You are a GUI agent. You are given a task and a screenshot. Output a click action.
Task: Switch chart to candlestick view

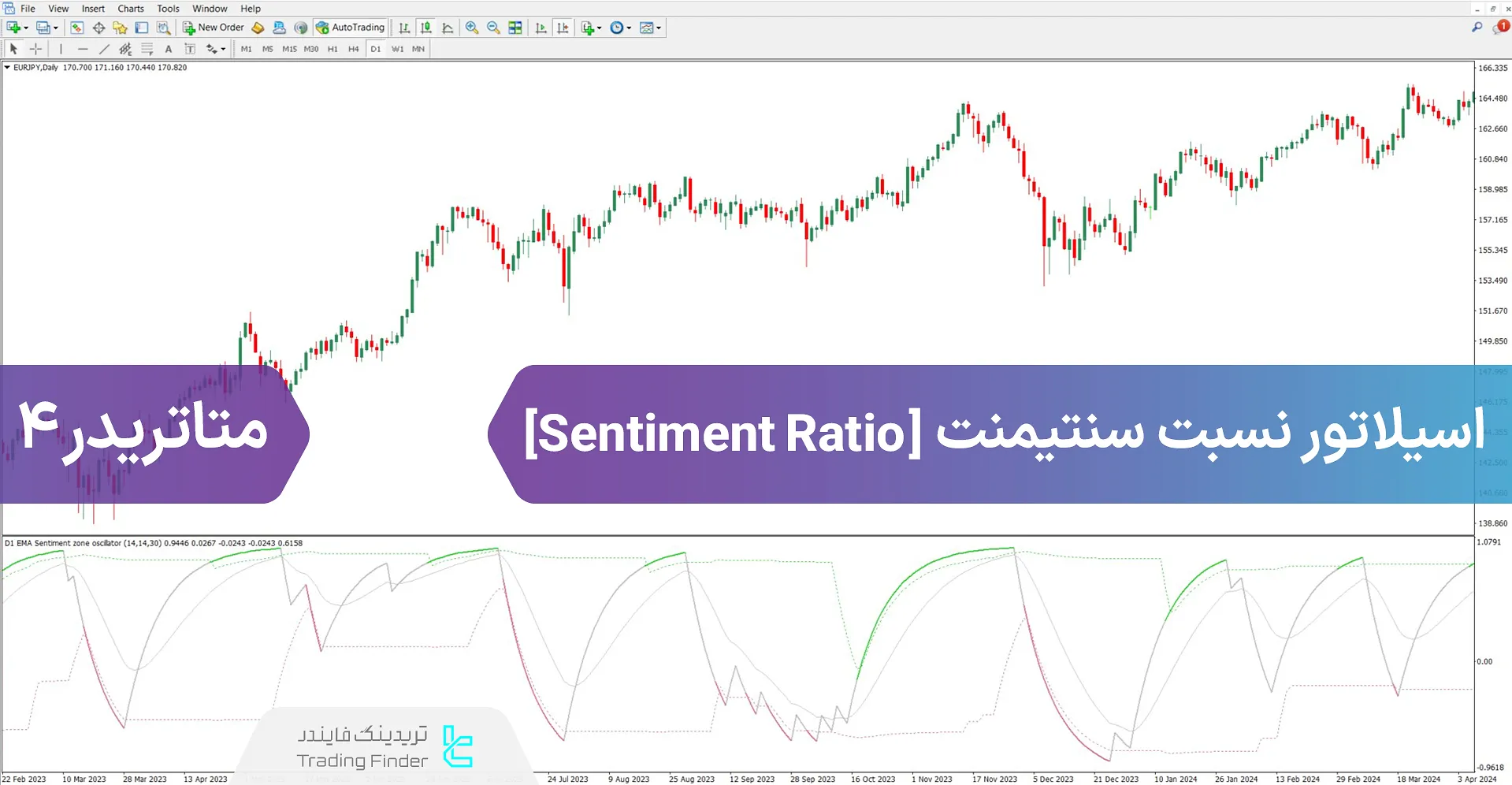(425, 27)
